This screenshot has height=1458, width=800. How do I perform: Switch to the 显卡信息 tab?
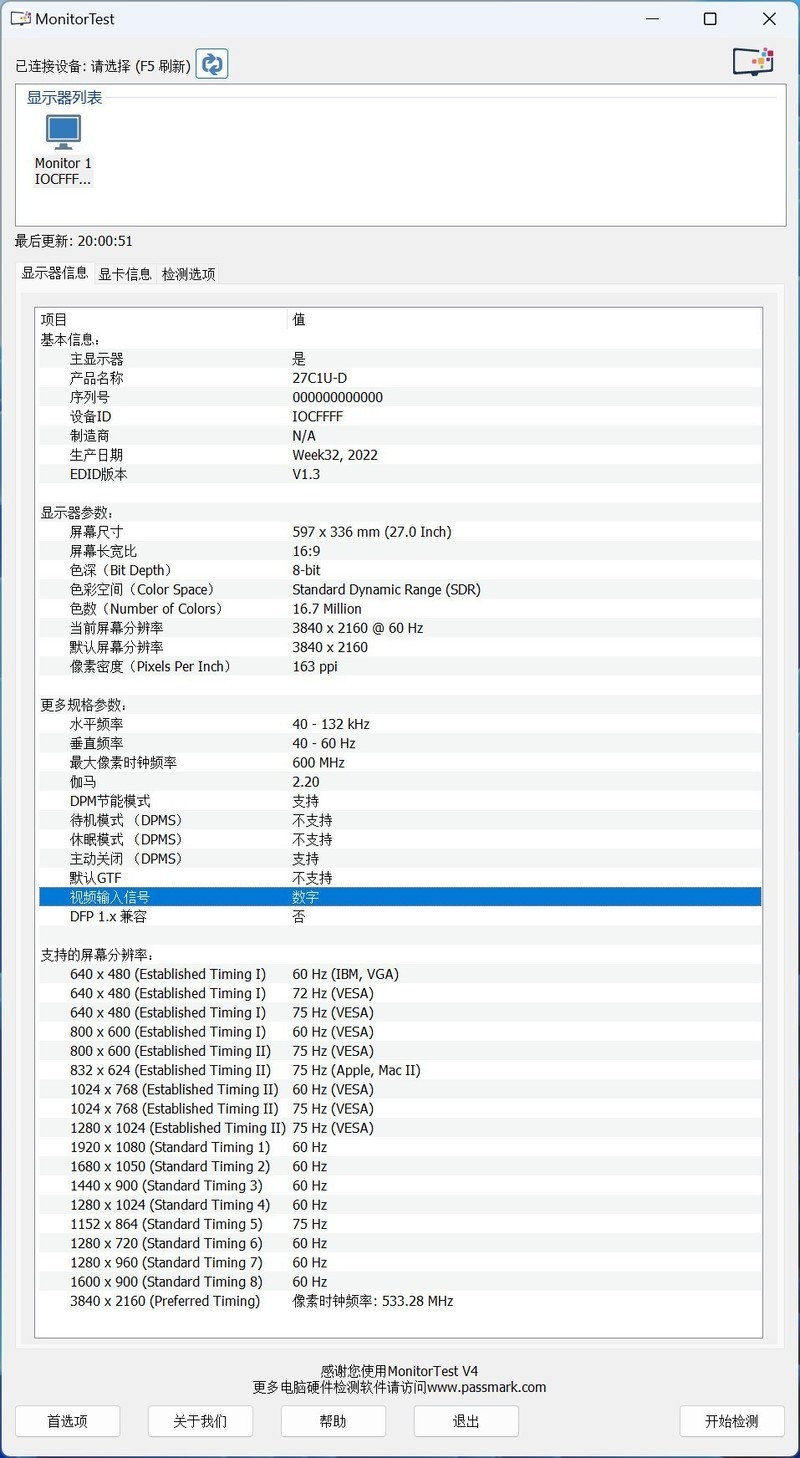coord(125,273)
